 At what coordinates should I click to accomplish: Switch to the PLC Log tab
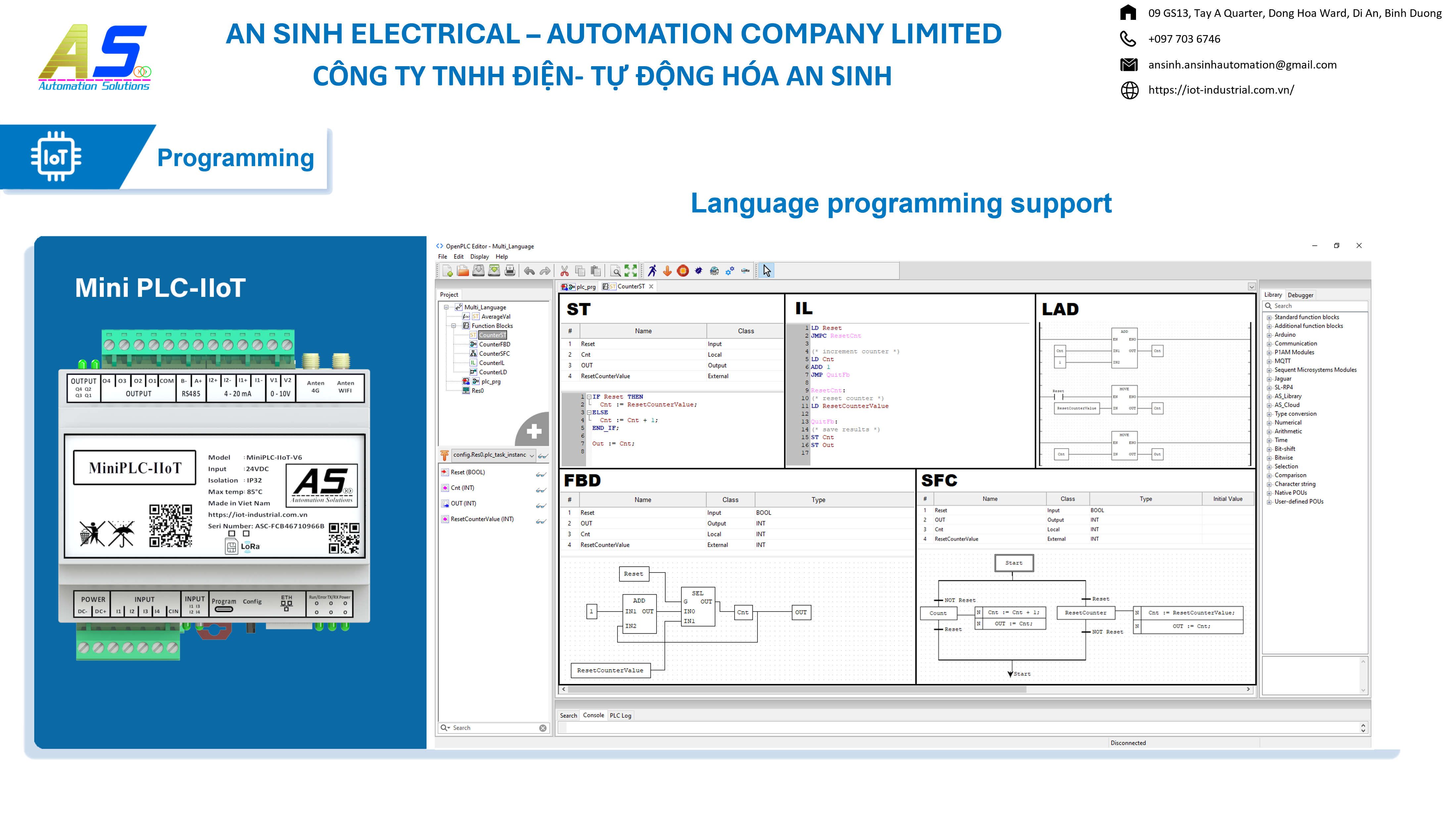(620, 715)
